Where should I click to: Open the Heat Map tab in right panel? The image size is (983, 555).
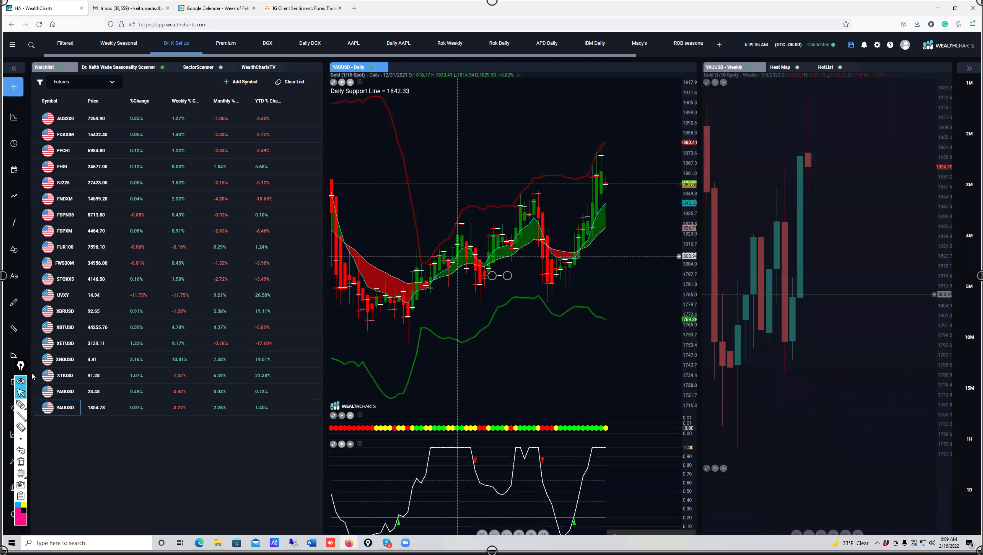pyautogui.click(x=780, y=67)
